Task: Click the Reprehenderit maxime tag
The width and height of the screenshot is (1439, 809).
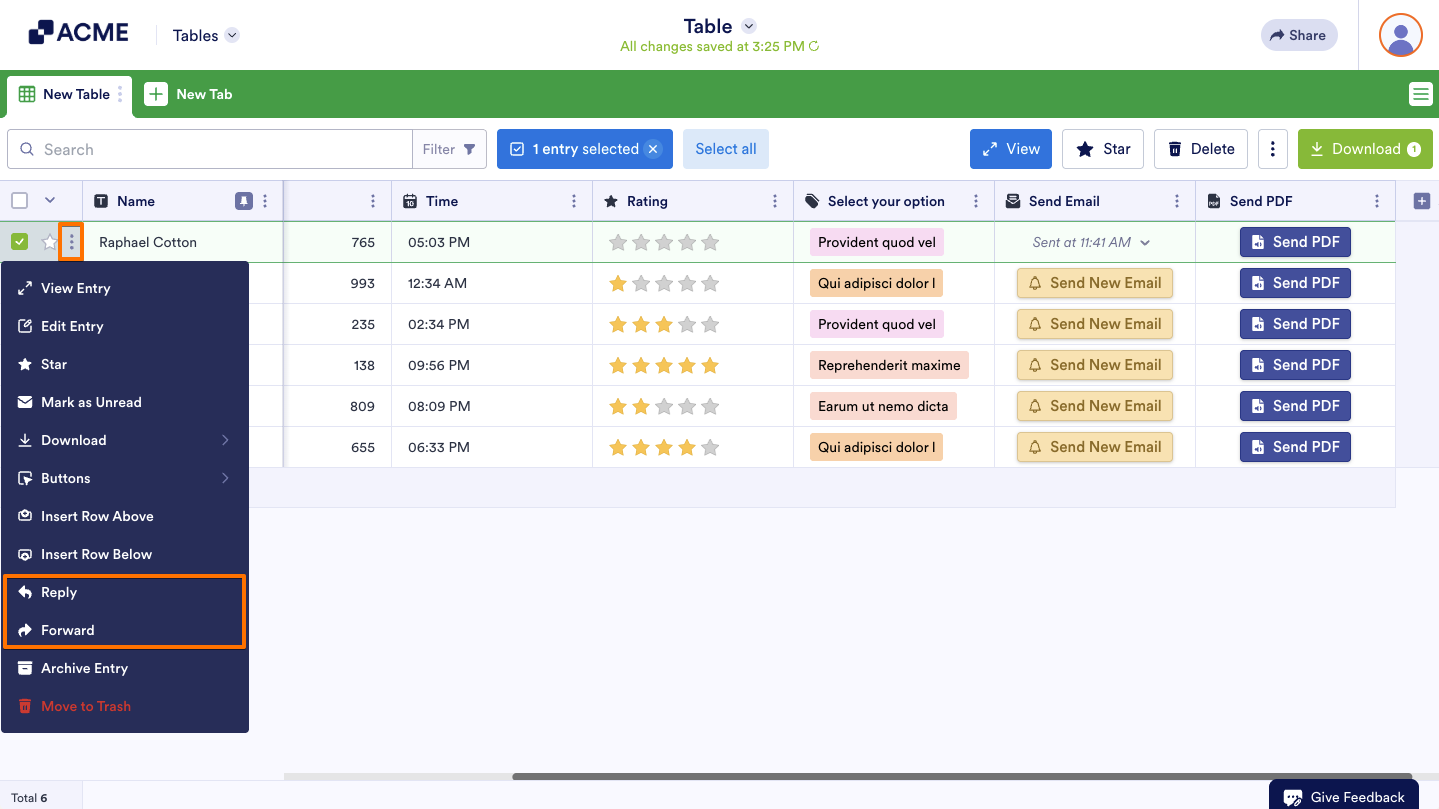Action: point(889,365)
